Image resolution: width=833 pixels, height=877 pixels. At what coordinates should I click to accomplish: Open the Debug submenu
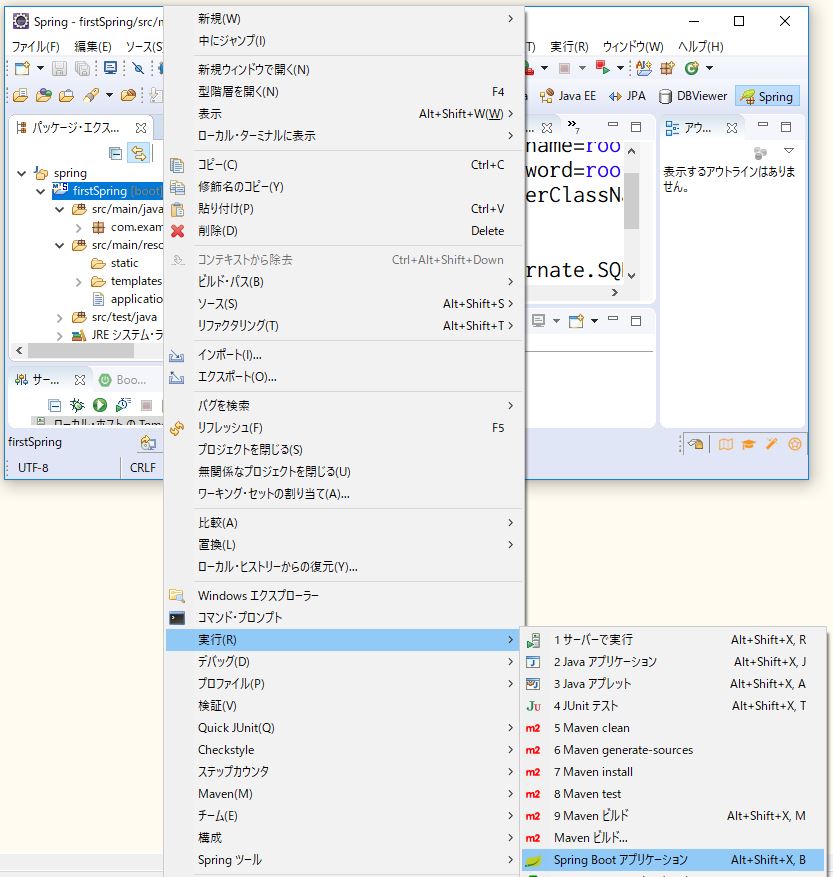click(344, 662)
